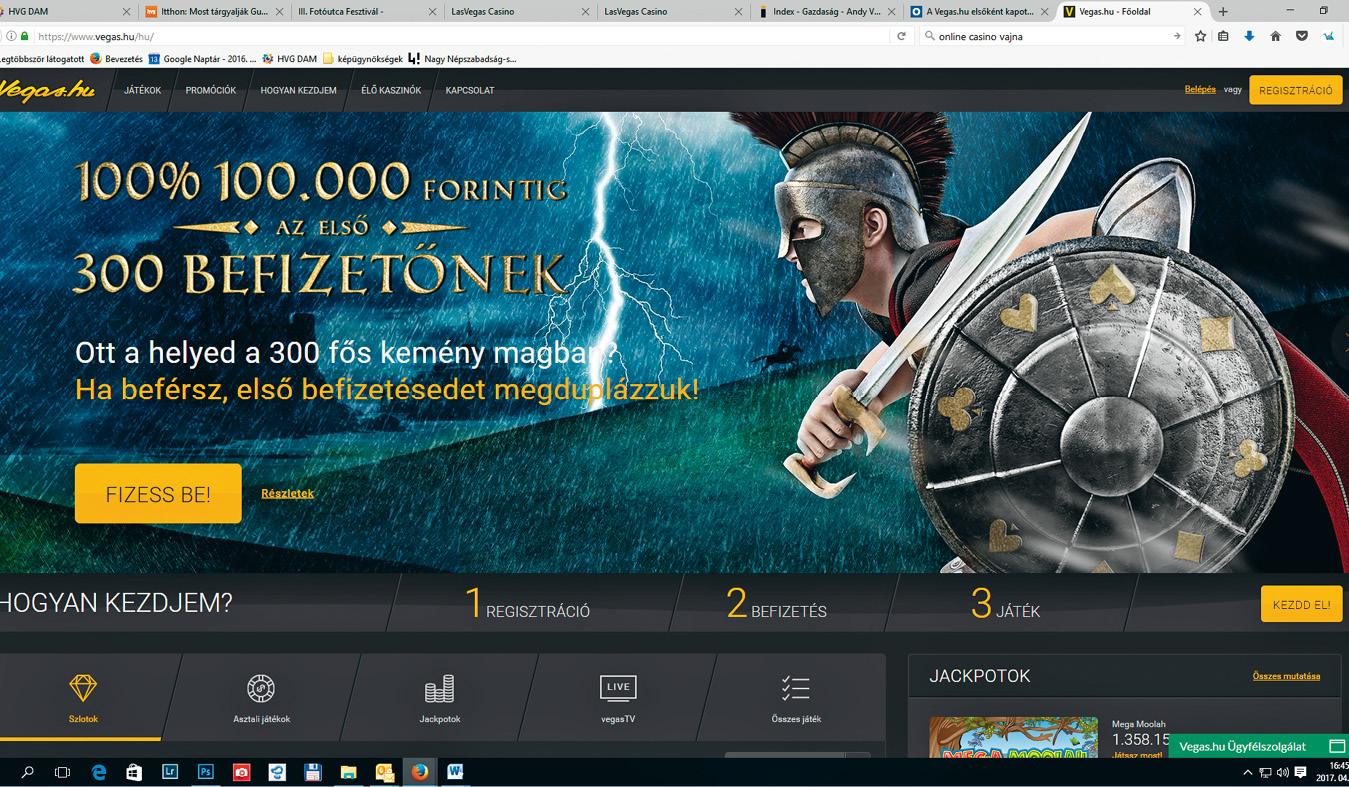
Task: Open Microsoft Edge from the taskbar
Action: (x=98, y=772)
